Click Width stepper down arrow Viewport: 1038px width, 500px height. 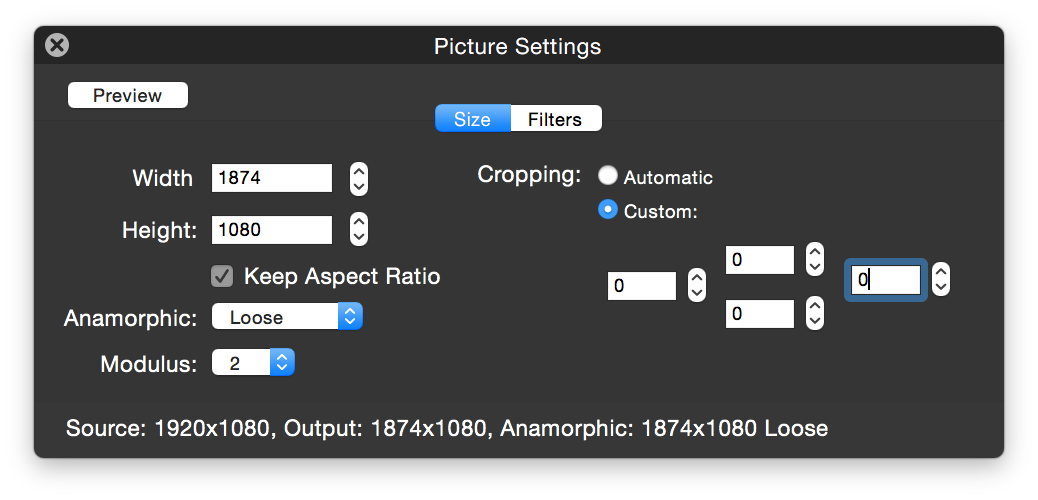(x=359, y=187)
